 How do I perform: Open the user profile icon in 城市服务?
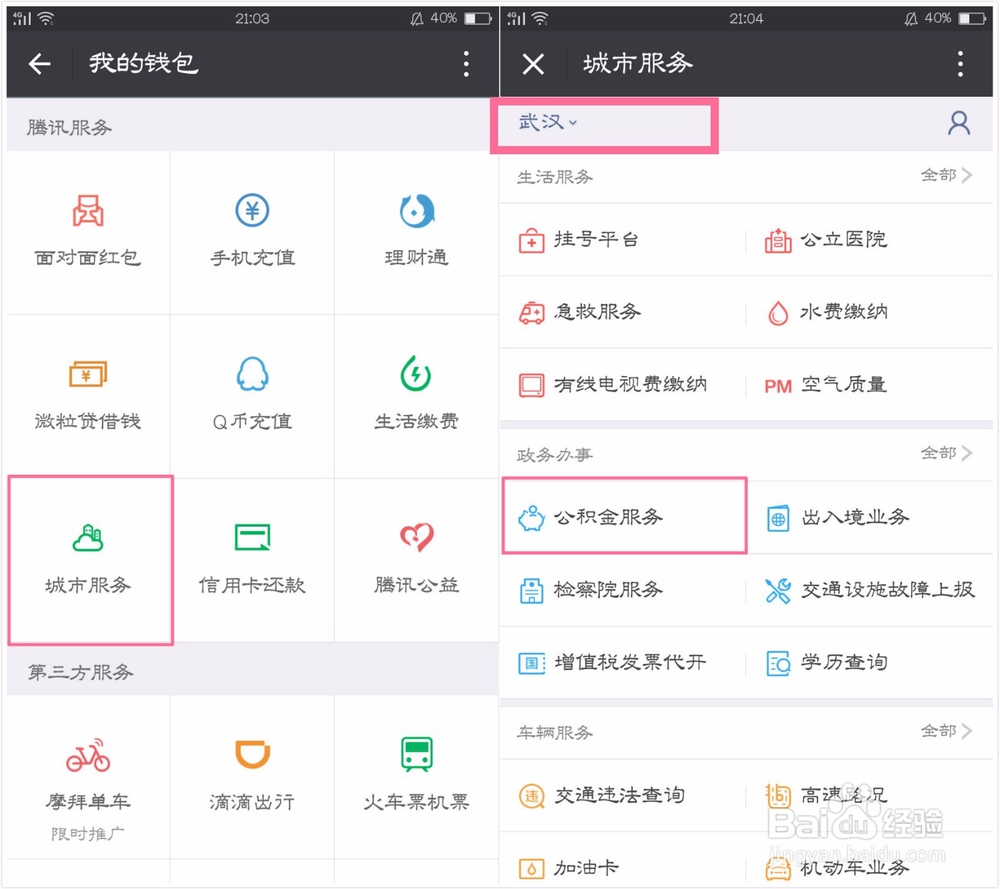click(x=959, y=123)
